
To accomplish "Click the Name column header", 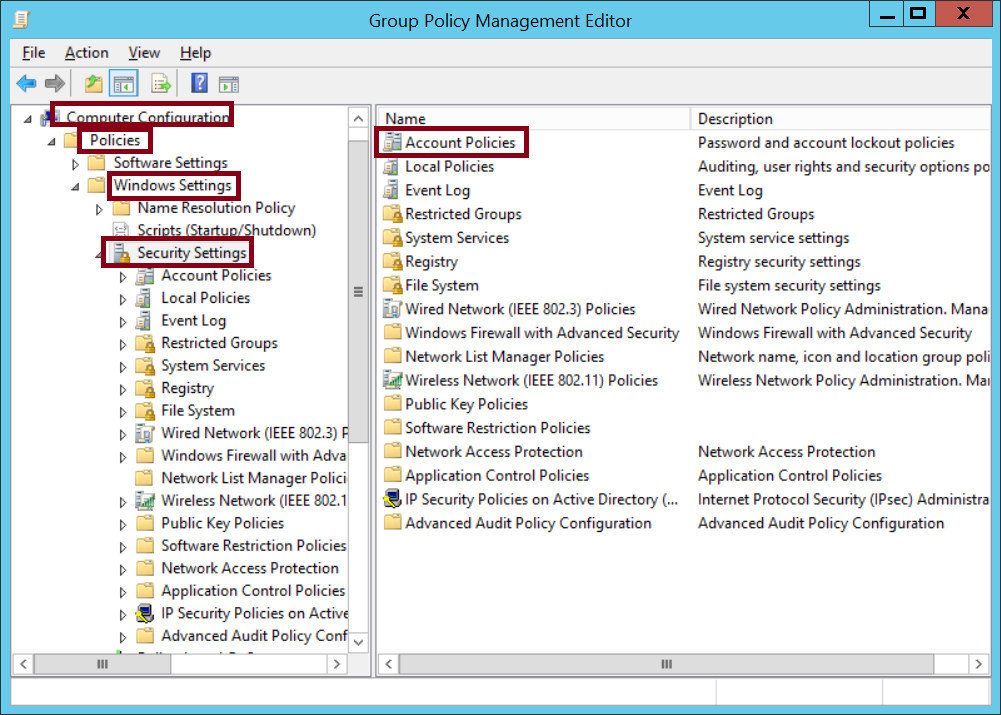I will (405, 119).
